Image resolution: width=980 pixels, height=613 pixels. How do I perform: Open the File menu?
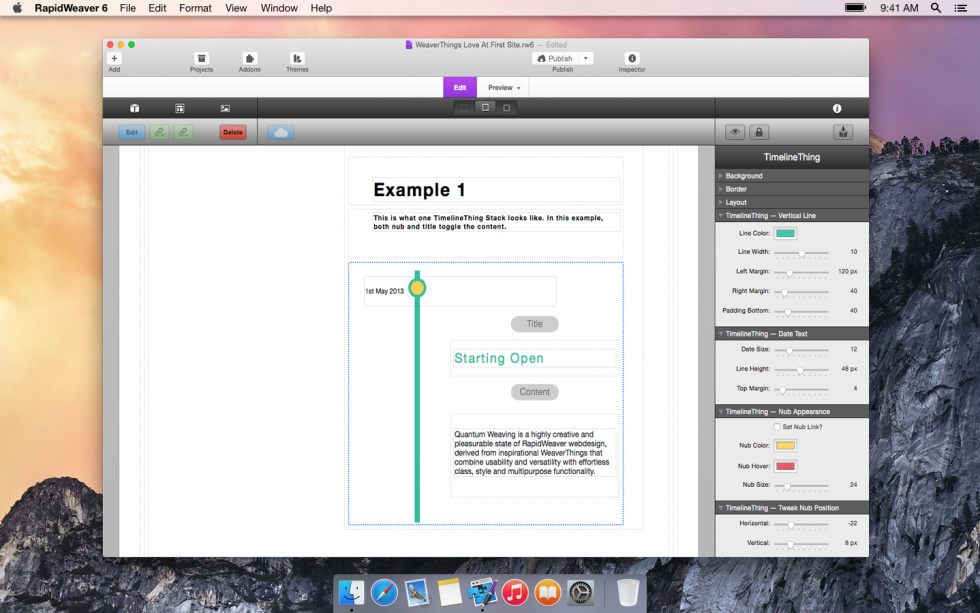click(128, 8)
